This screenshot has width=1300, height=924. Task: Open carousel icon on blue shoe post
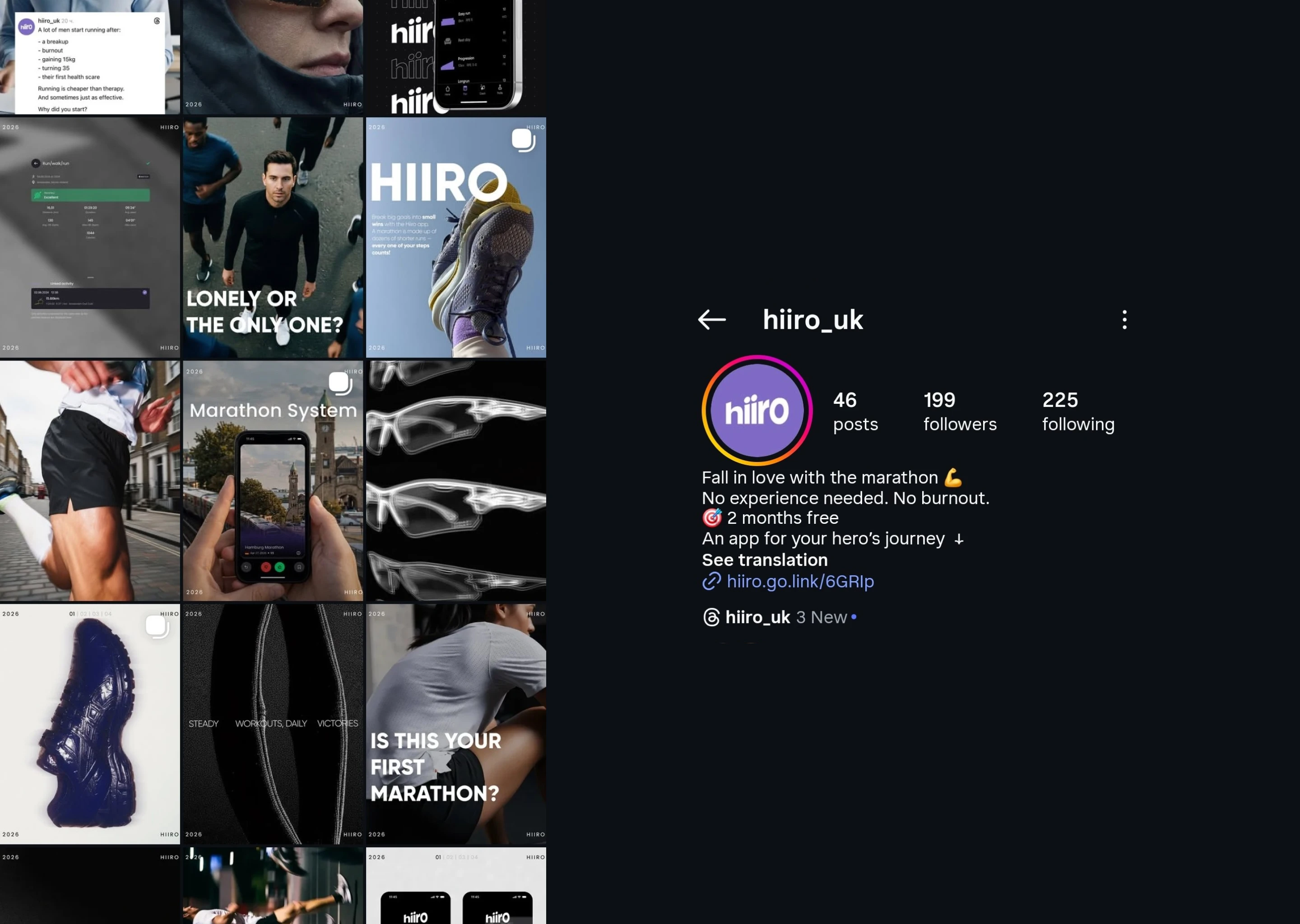tap(157, 626)
